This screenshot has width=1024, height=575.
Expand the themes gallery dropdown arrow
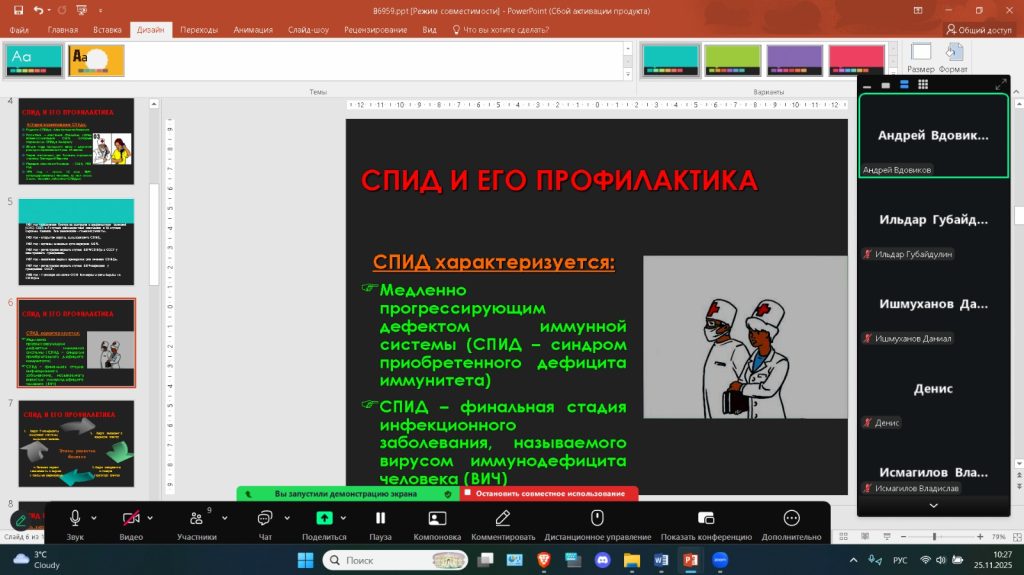pyautogui.click(x=626, y=74)
